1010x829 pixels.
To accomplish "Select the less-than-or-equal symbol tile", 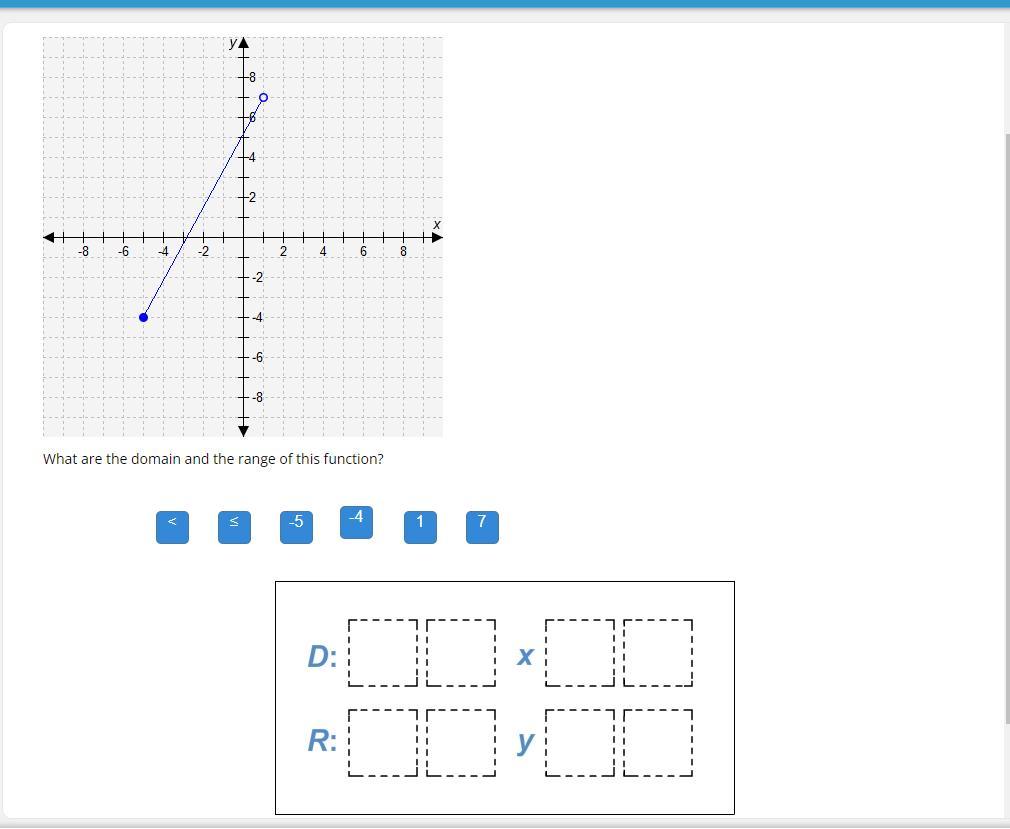I will 234,527.
